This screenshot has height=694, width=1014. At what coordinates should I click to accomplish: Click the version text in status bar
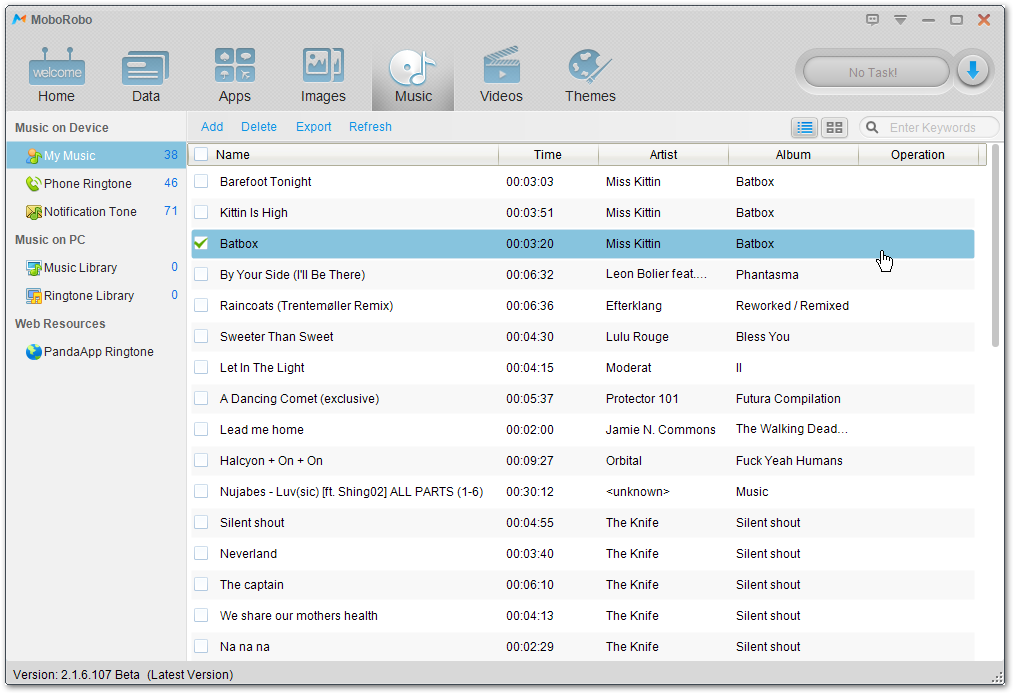coord(123,675)
